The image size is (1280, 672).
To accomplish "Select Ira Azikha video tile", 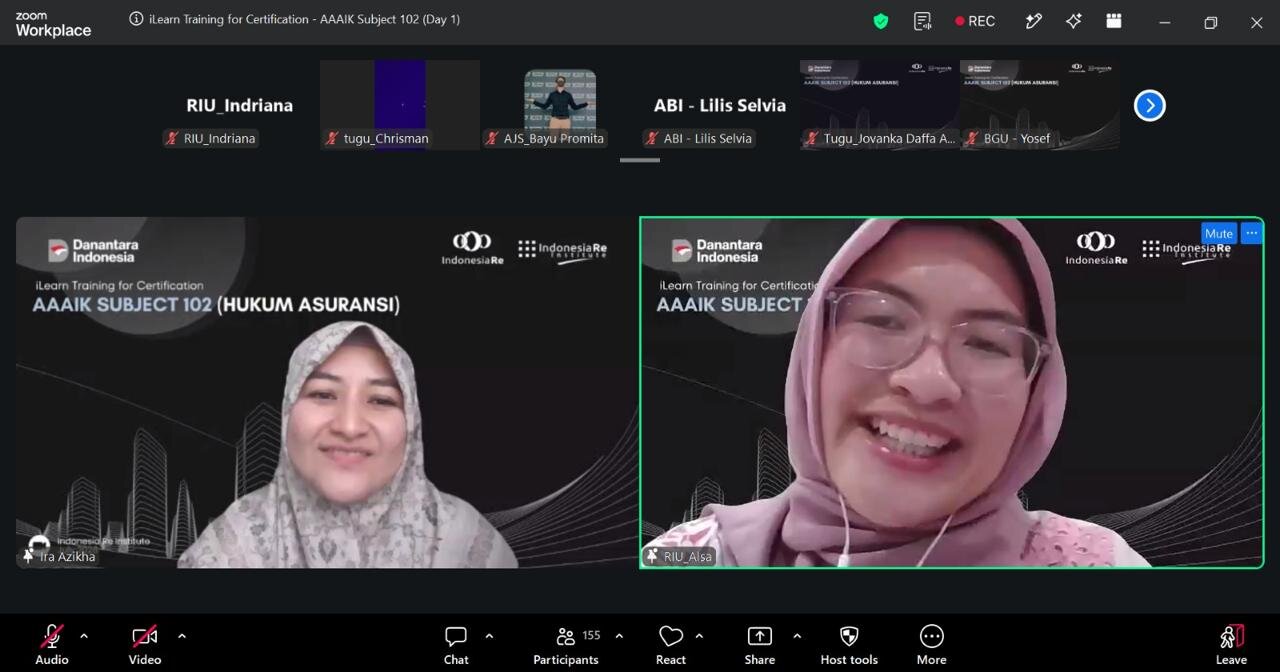I will [x=327, y=392].
